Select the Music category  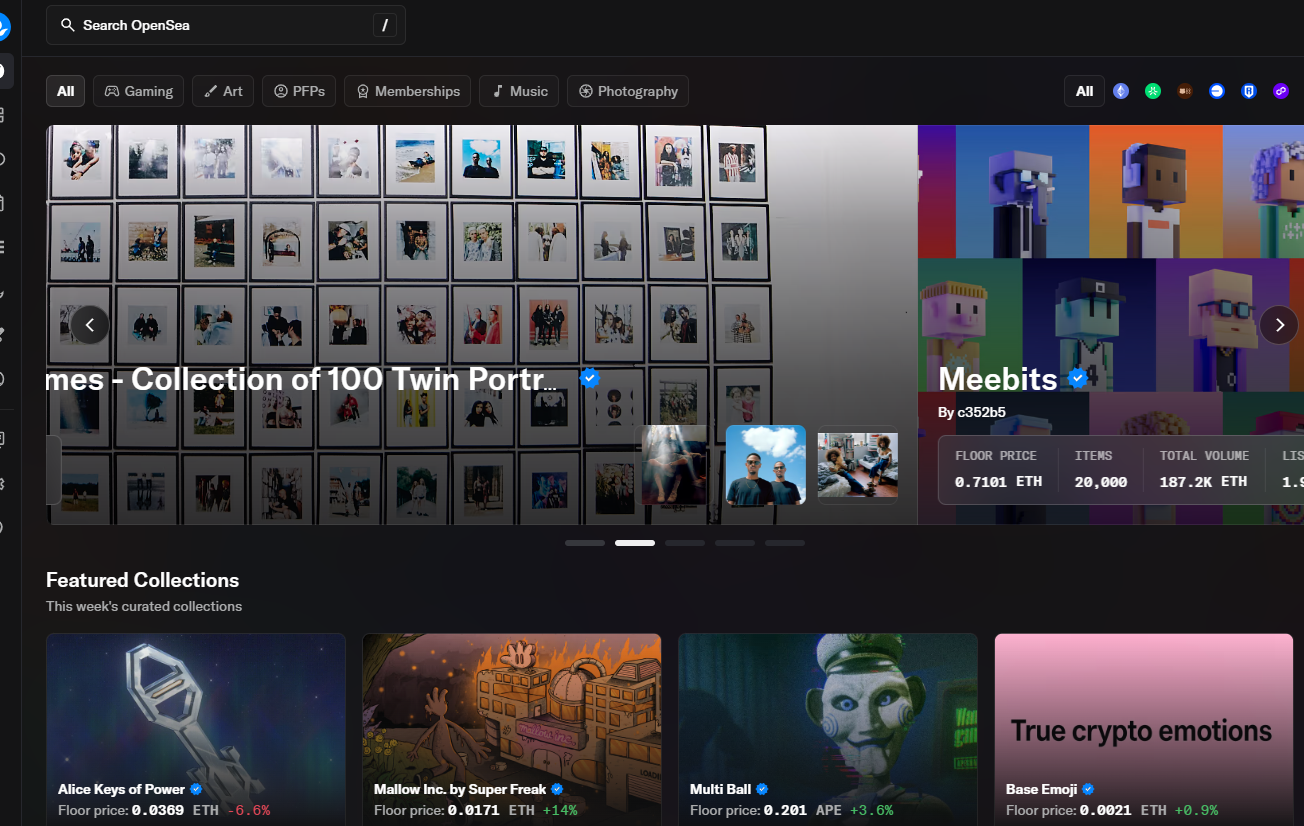click(x=519, y=91)
